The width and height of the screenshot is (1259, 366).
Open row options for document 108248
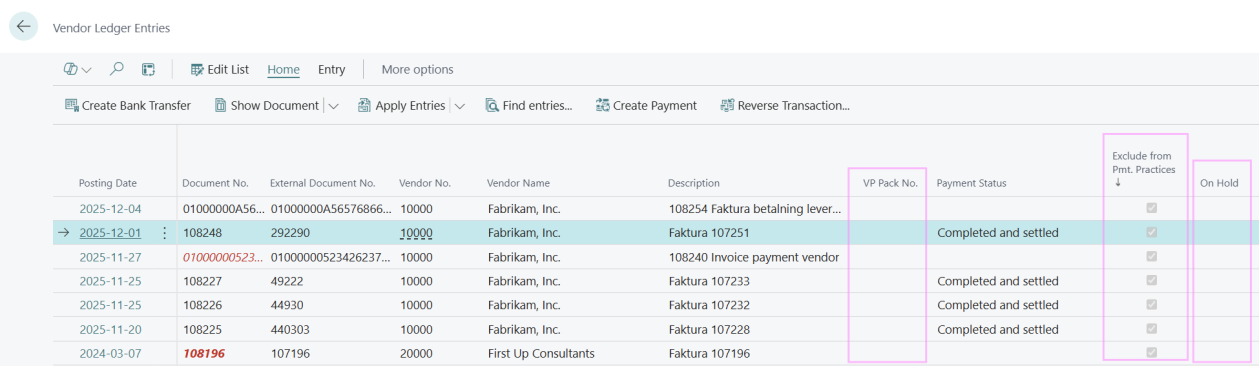tap(165, 233)
